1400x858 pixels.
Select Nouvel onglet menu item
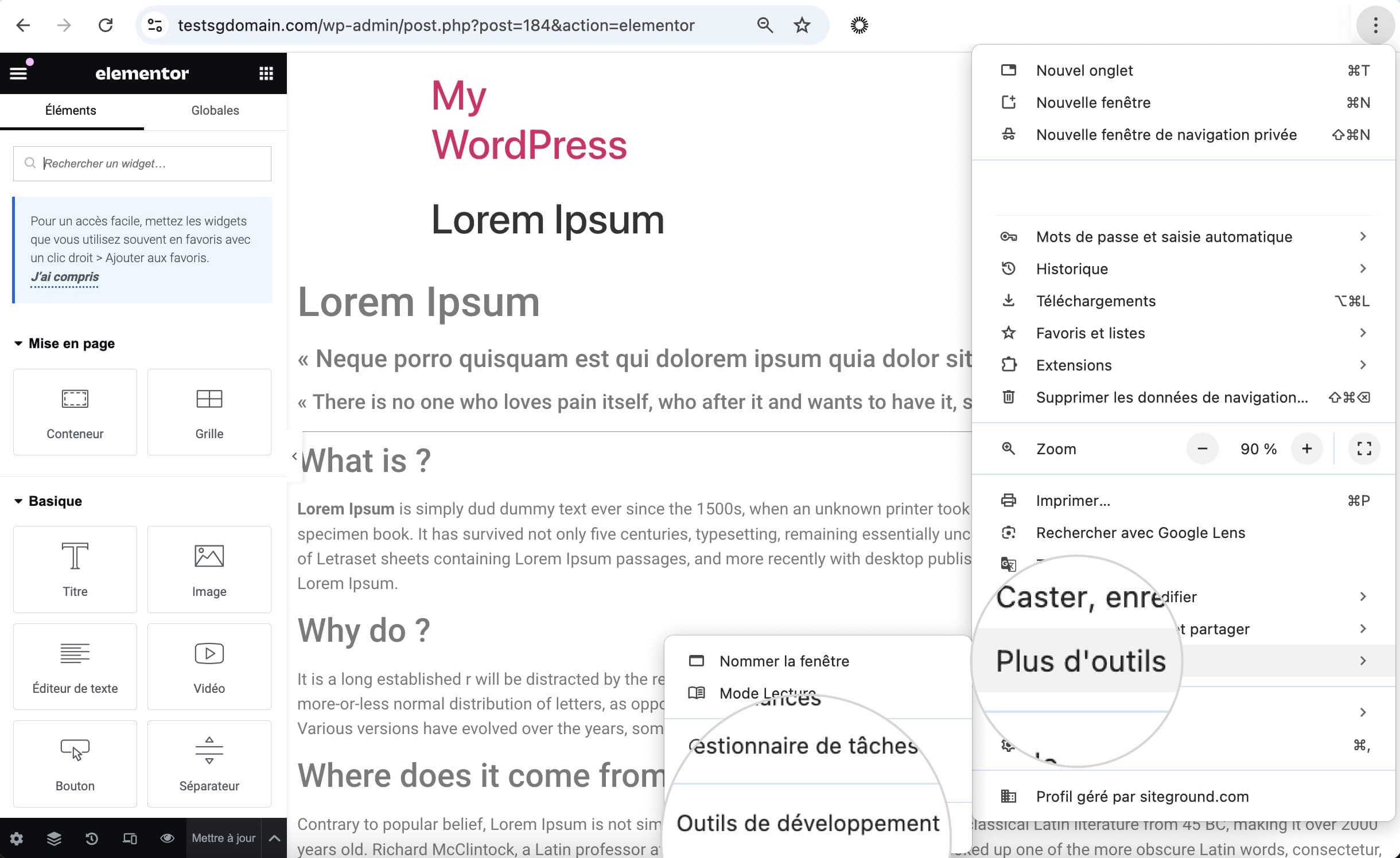click(x=1184, y=71)
